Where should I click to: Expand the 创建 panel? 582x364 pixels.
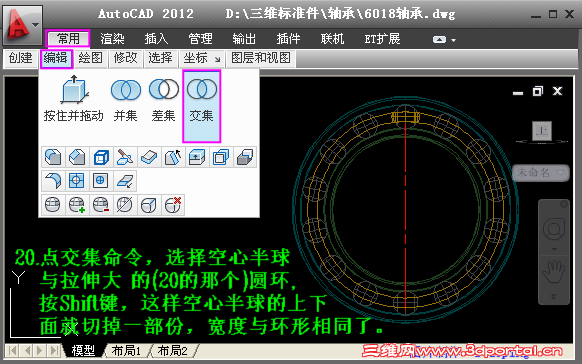click(x=21, y=58)
